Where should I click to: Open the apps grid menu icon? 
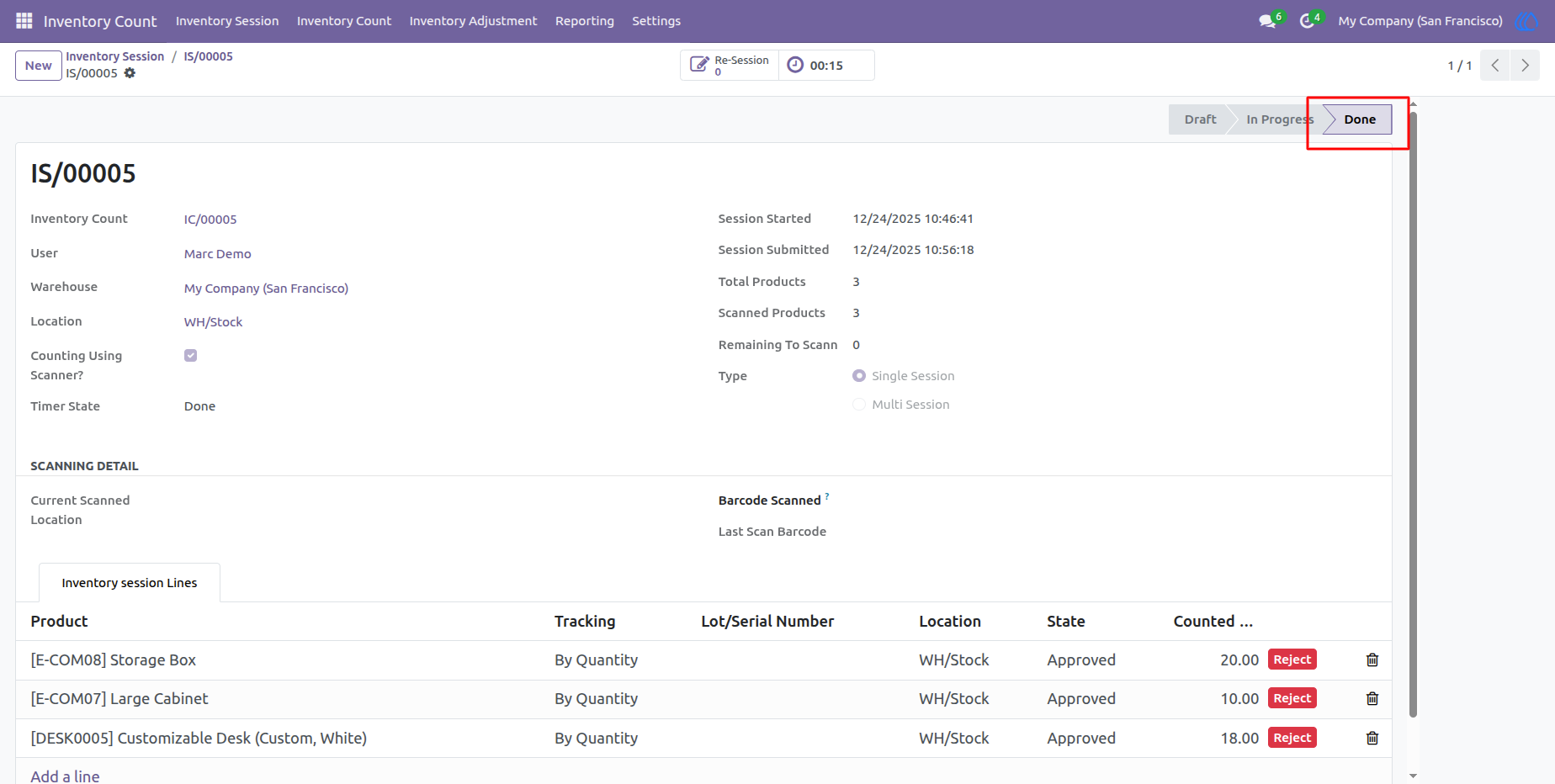pos(24,21)
